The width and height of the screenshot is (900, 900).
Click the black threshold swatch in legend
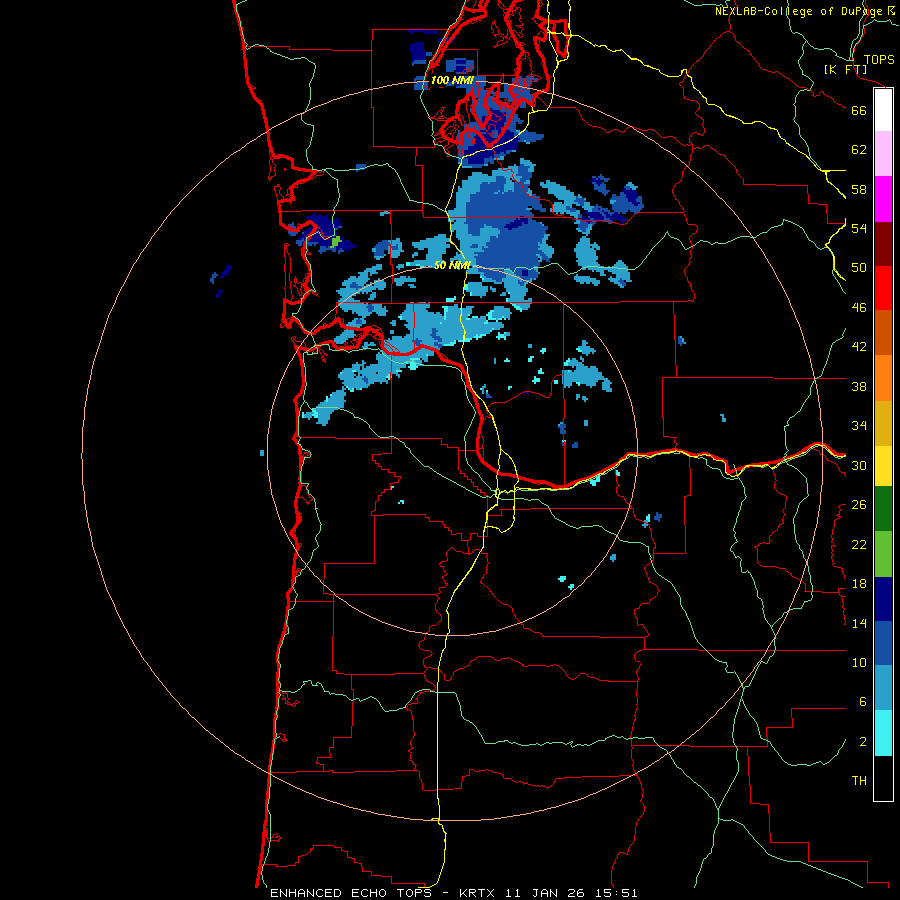pos(883,778)
